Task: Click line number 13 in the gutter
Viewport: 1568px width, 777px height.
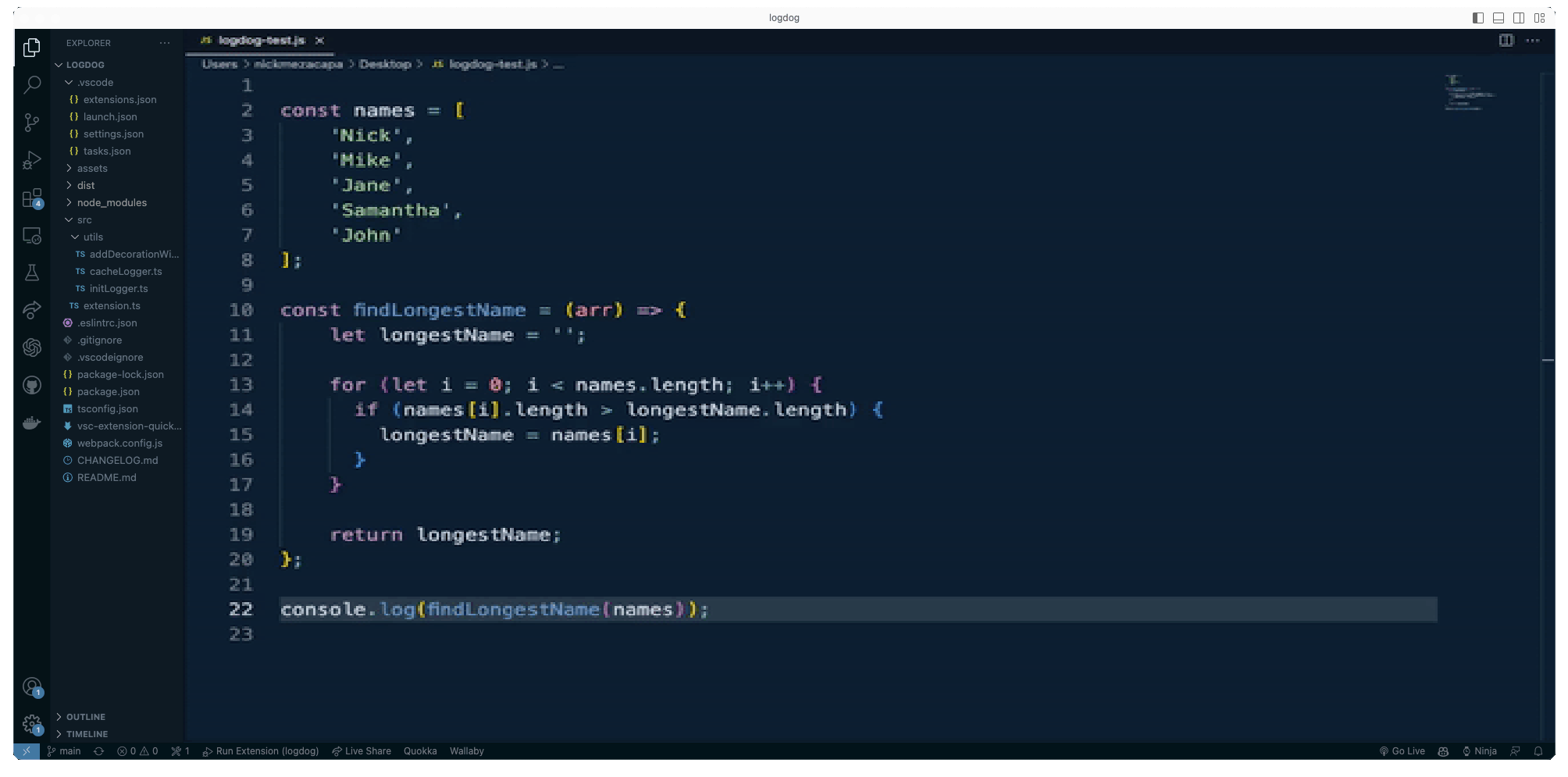Action: click(x=241, y=385)
